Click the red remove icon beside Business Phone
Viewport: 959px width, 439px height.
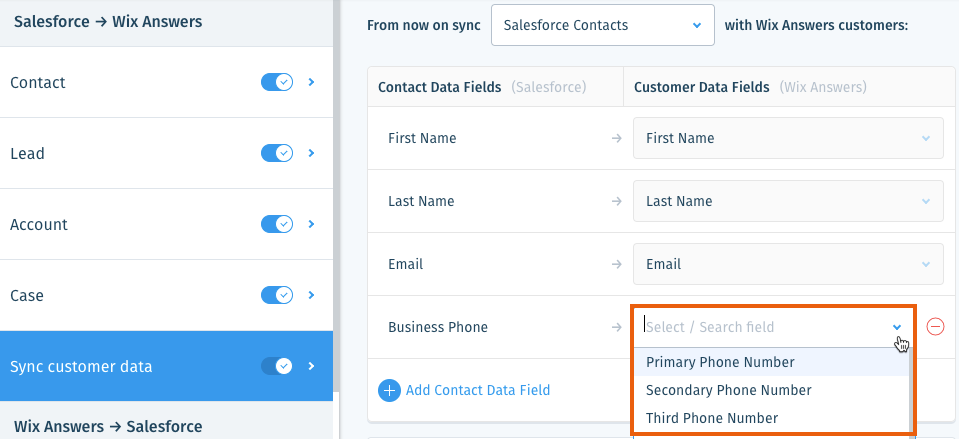click(935, 327)
